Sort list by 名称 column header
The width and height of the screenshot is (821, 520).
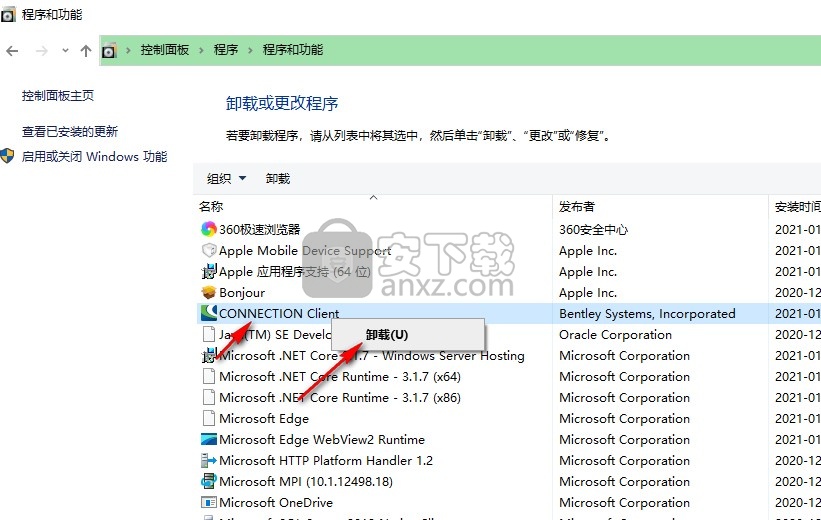click(211, 207)
